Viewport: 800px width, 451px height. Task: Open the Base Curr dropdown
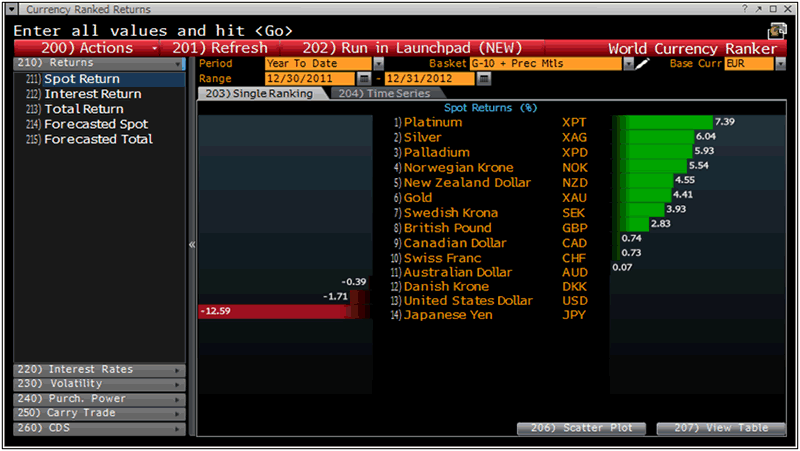[780, 63]
